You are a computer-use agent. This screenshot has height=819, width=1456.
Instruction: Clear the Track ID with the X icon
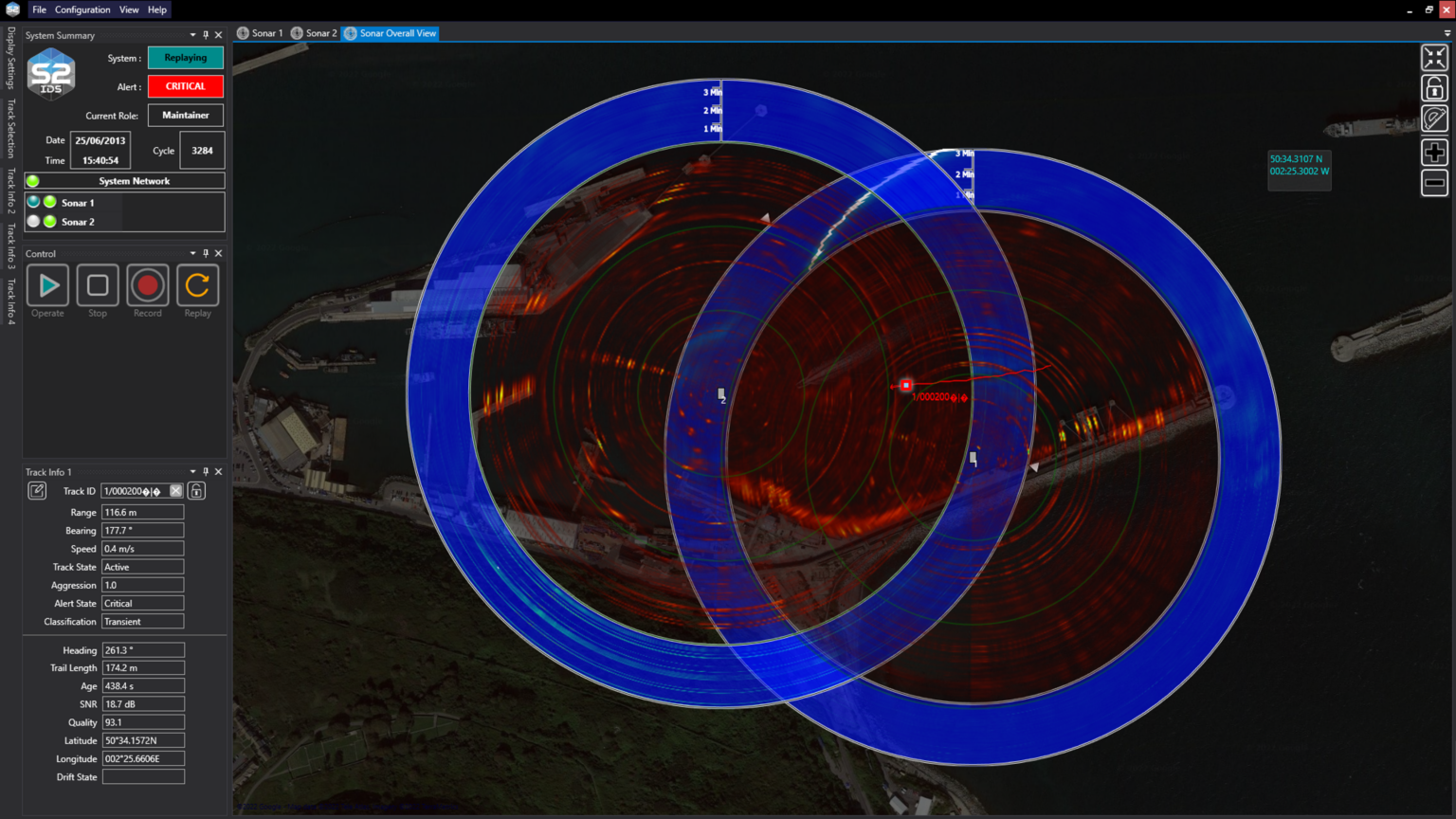[175, 491]
